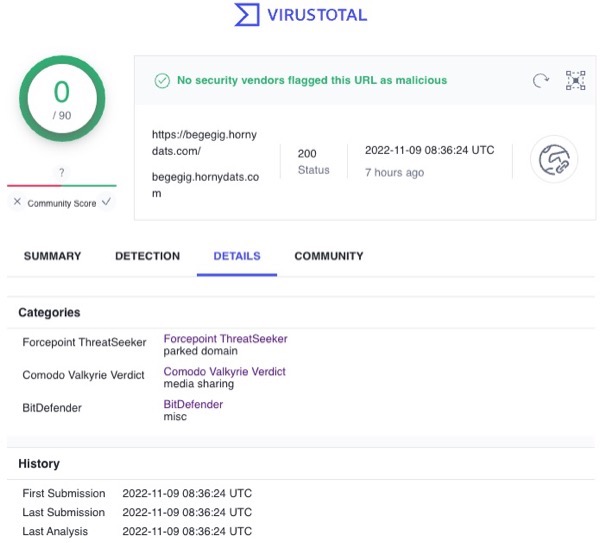Click the Comodo Valkyrie Verdict row label
Image resolution: width=600 pixels, height=543 pixels.
click(83, 375)
